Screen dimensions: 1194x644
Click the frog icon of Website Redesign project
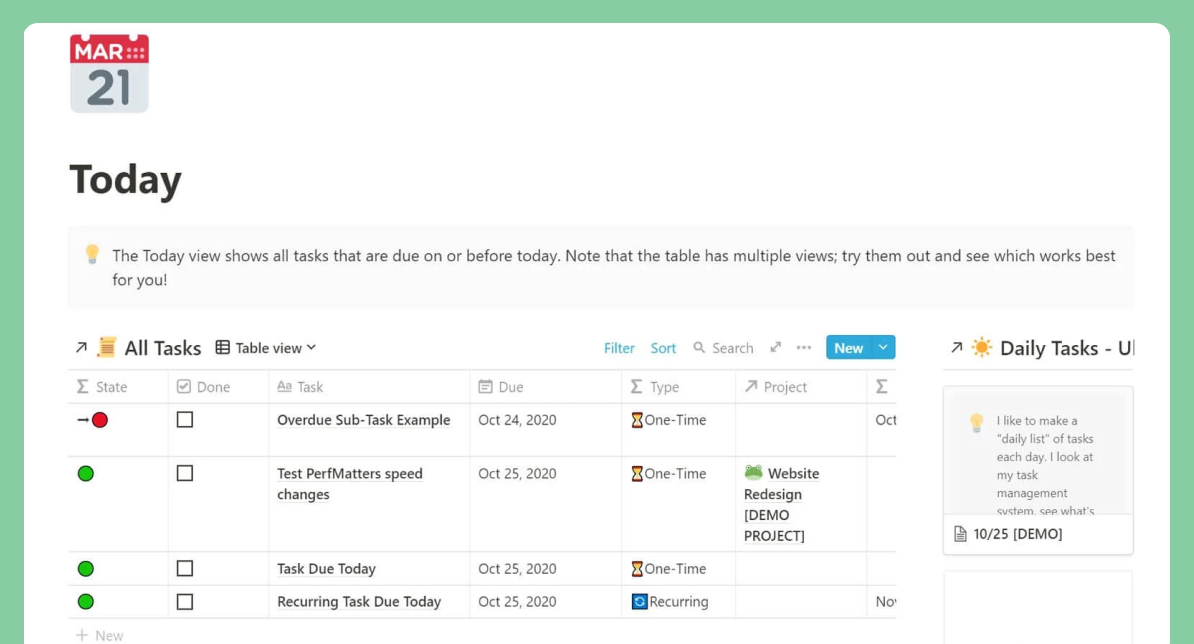[x=753, y=472]
